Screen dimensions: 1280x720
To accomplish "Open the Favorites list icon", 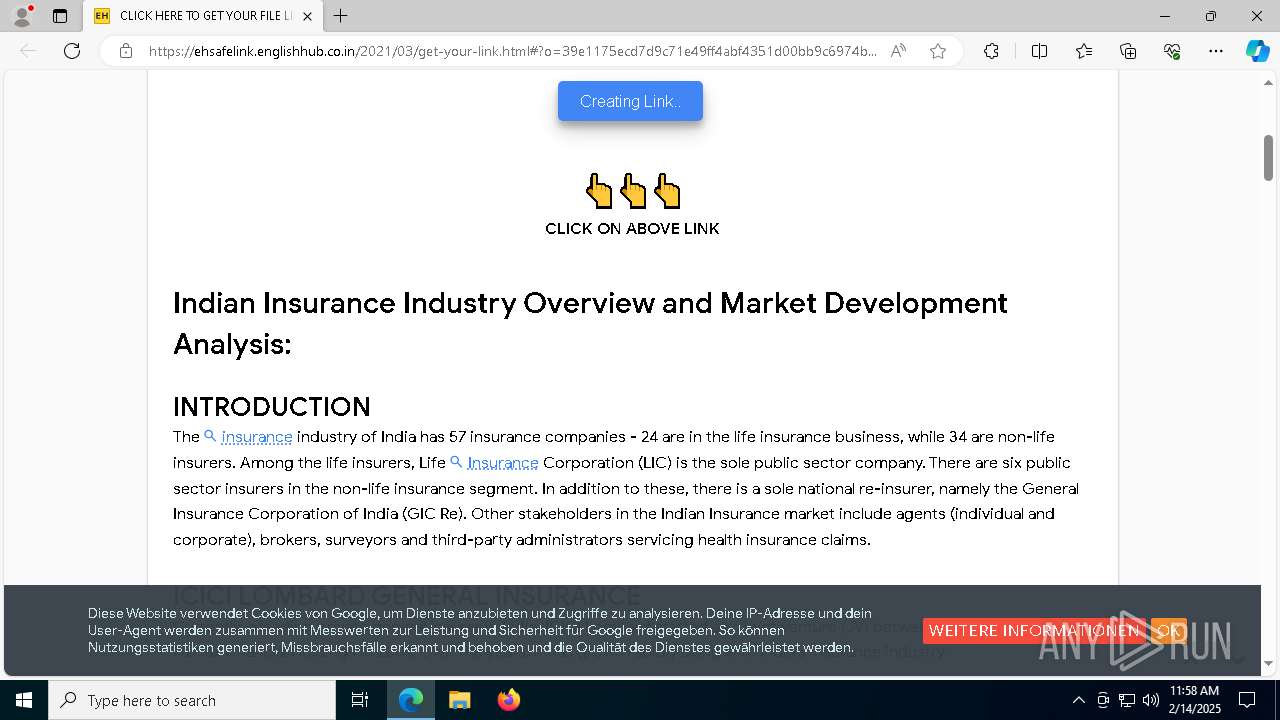I will [x=1084, y=51].
